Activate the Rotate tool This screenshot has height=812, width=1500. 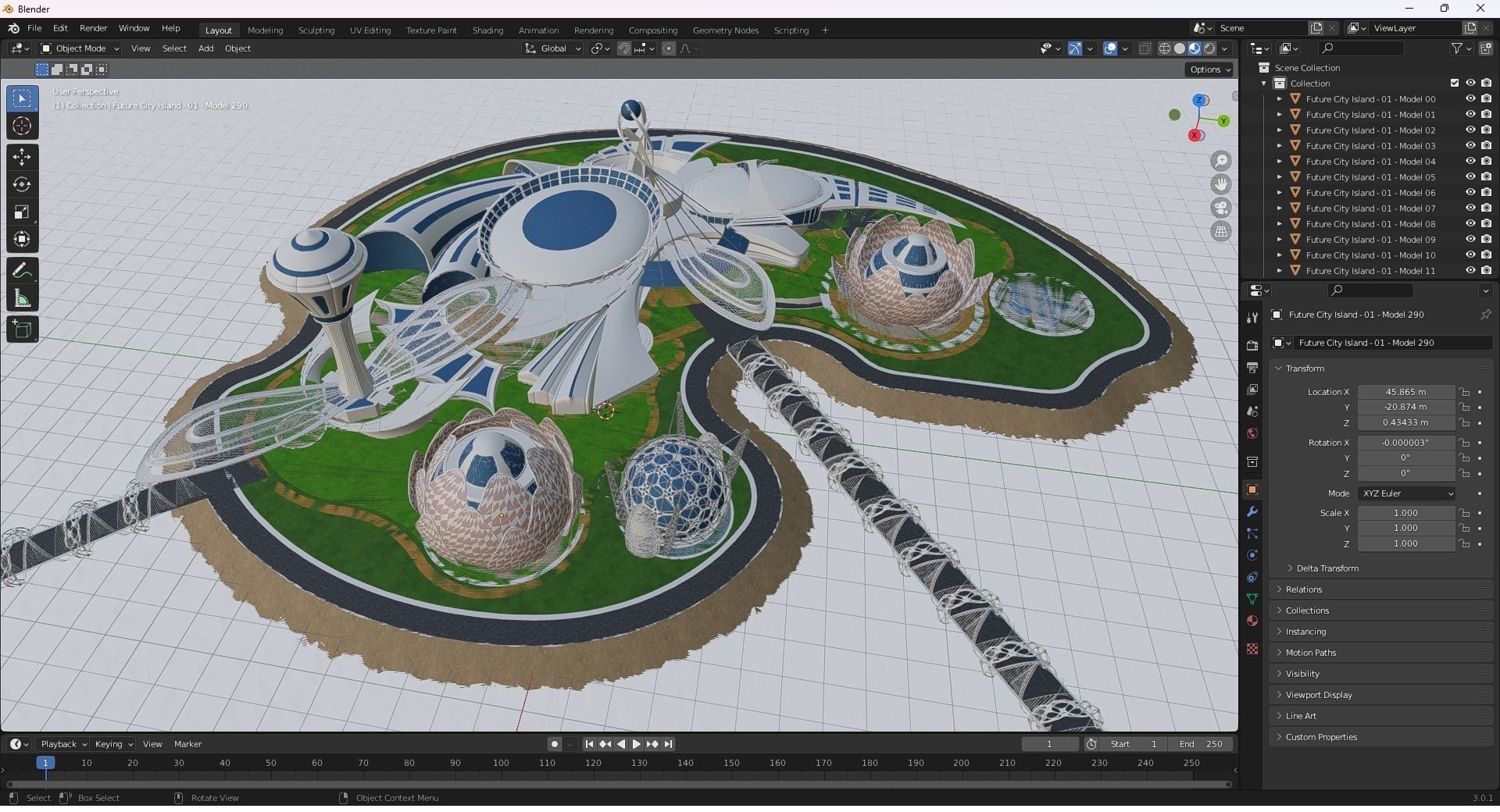pos(22,184)
